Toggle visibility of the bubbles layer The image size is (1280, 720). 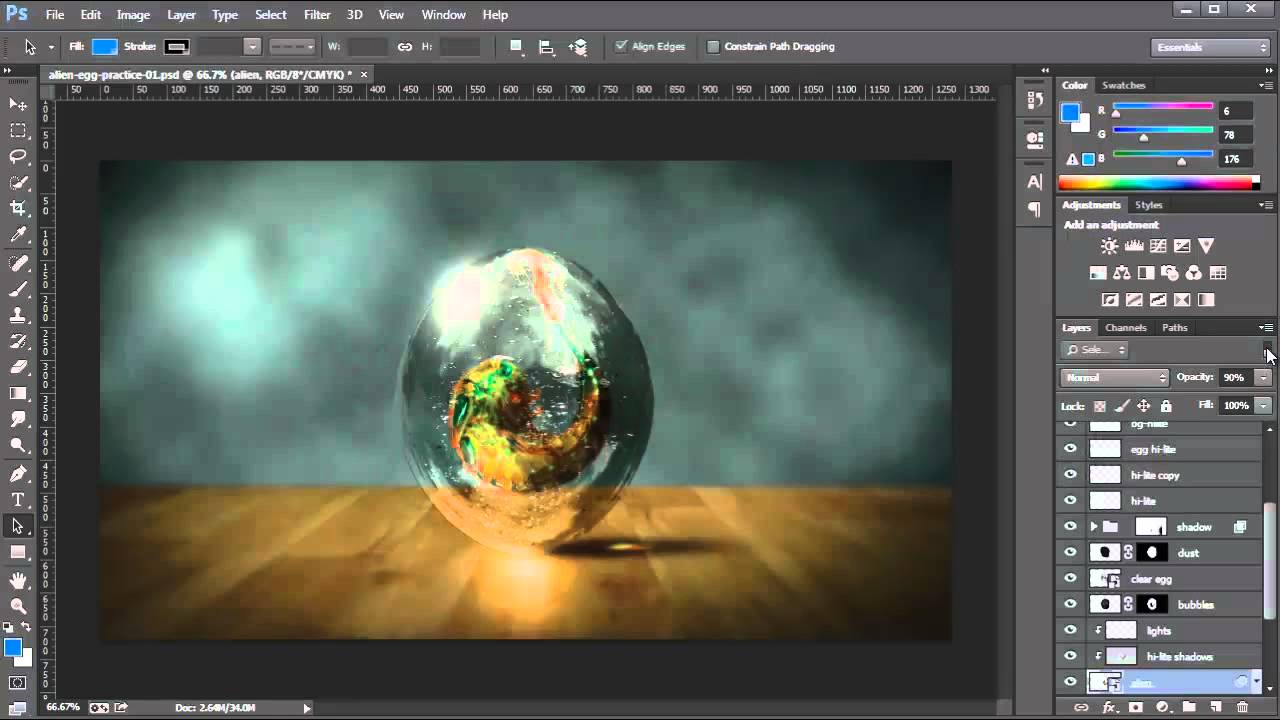click(1070, 604)
